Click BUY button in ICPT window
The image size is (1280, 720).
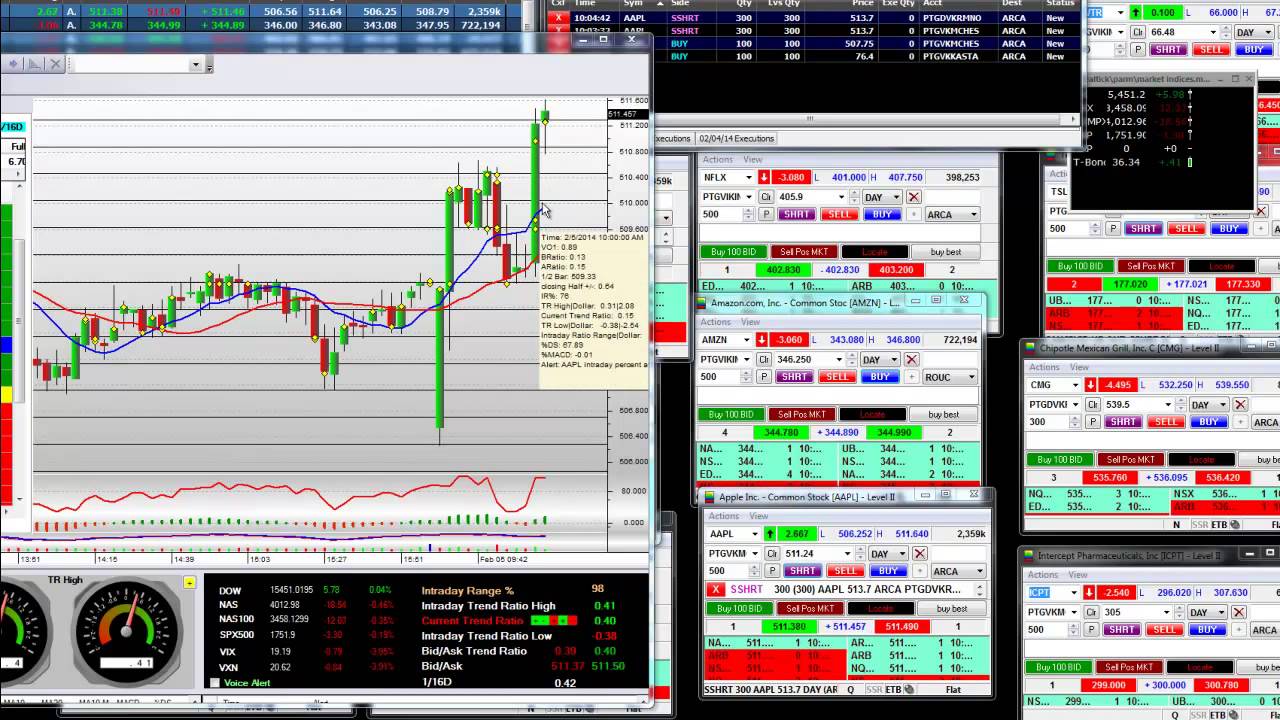[x=1207, y=630]
